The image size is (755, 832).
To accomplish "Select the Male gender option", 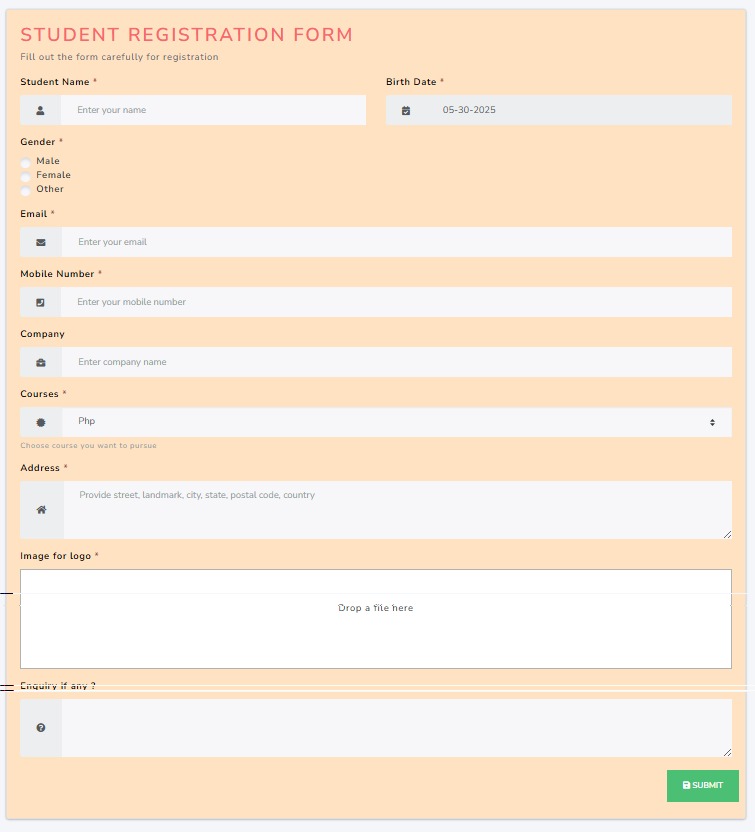I will point(26,162).
